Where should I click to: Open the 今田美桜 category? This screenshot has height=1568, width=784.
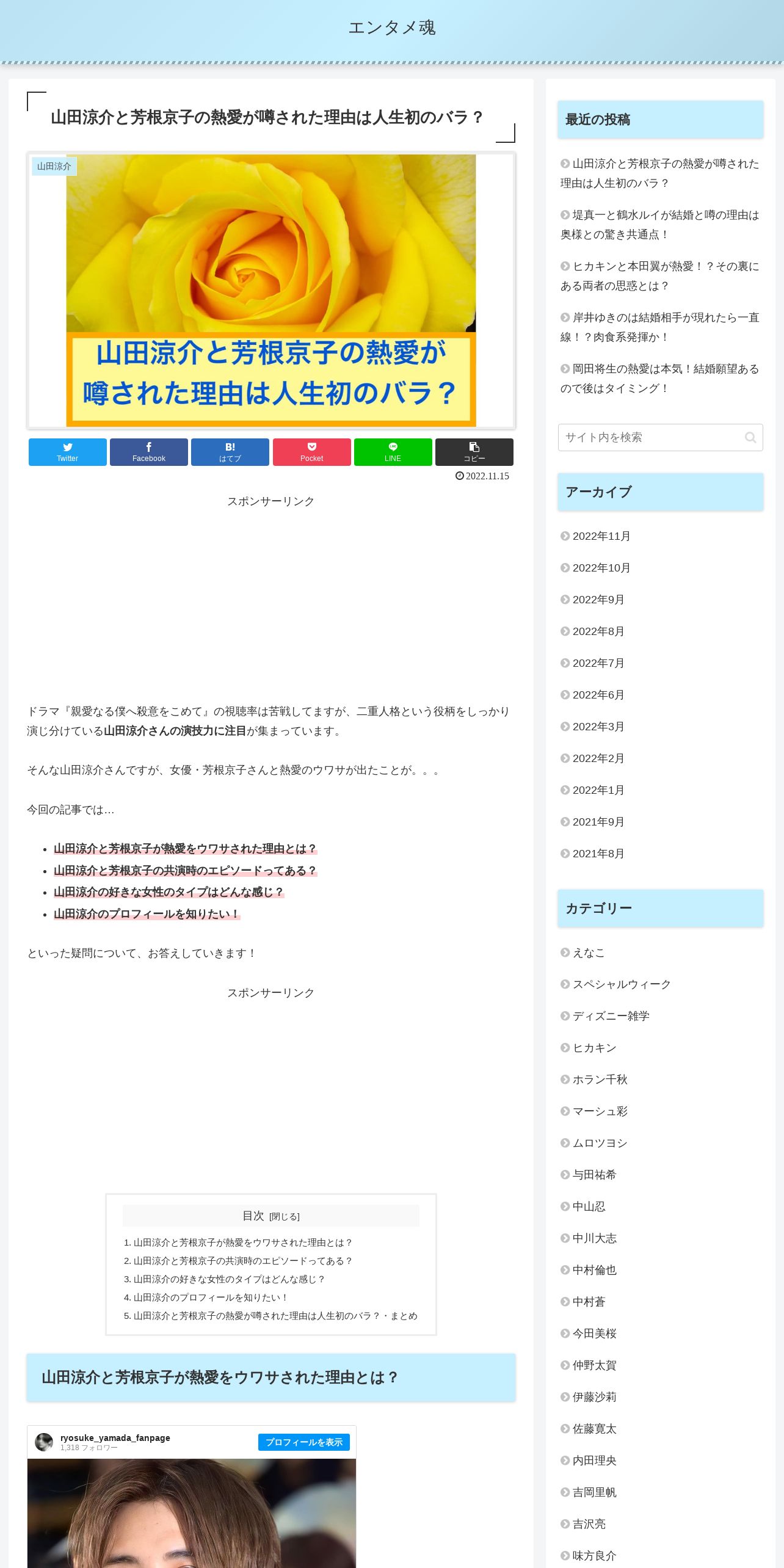click(x=594, y=1334)
